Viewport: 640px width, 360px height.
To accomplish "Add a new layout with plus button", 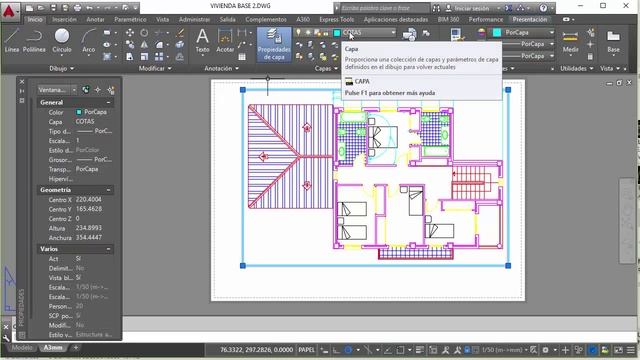I will click(76, 348).
